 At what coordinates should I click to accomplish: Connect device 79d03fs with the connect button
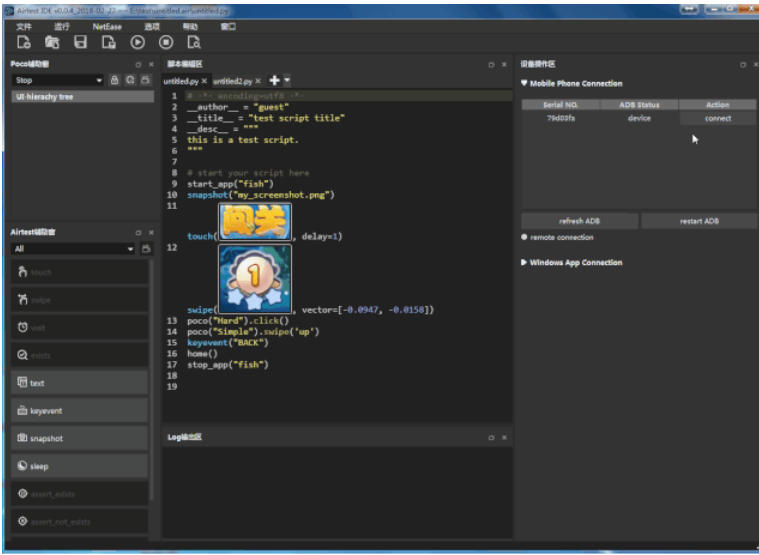point(718,118)
